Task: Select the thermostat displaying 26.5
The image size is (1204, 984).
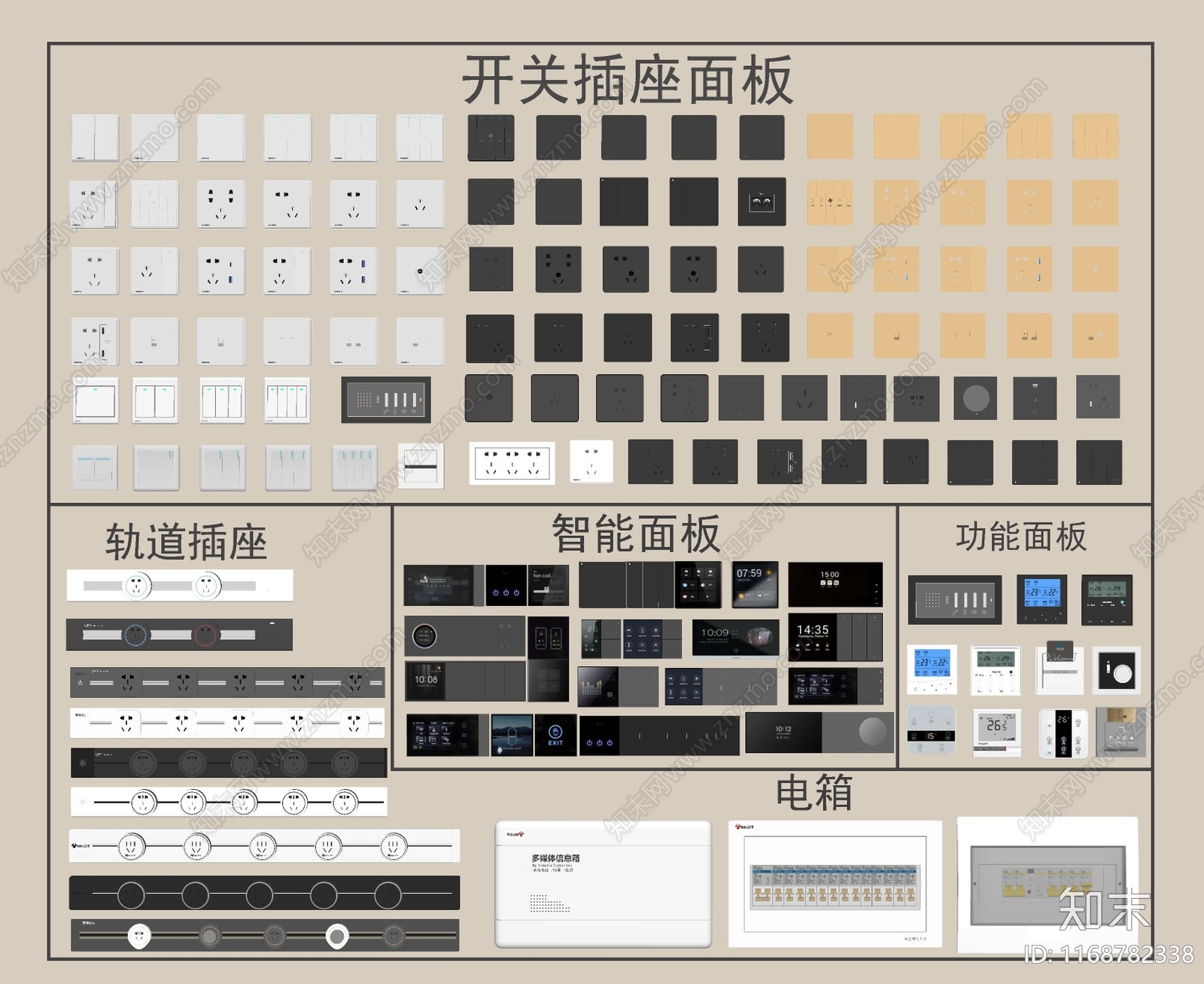Action: pos(996,733)
